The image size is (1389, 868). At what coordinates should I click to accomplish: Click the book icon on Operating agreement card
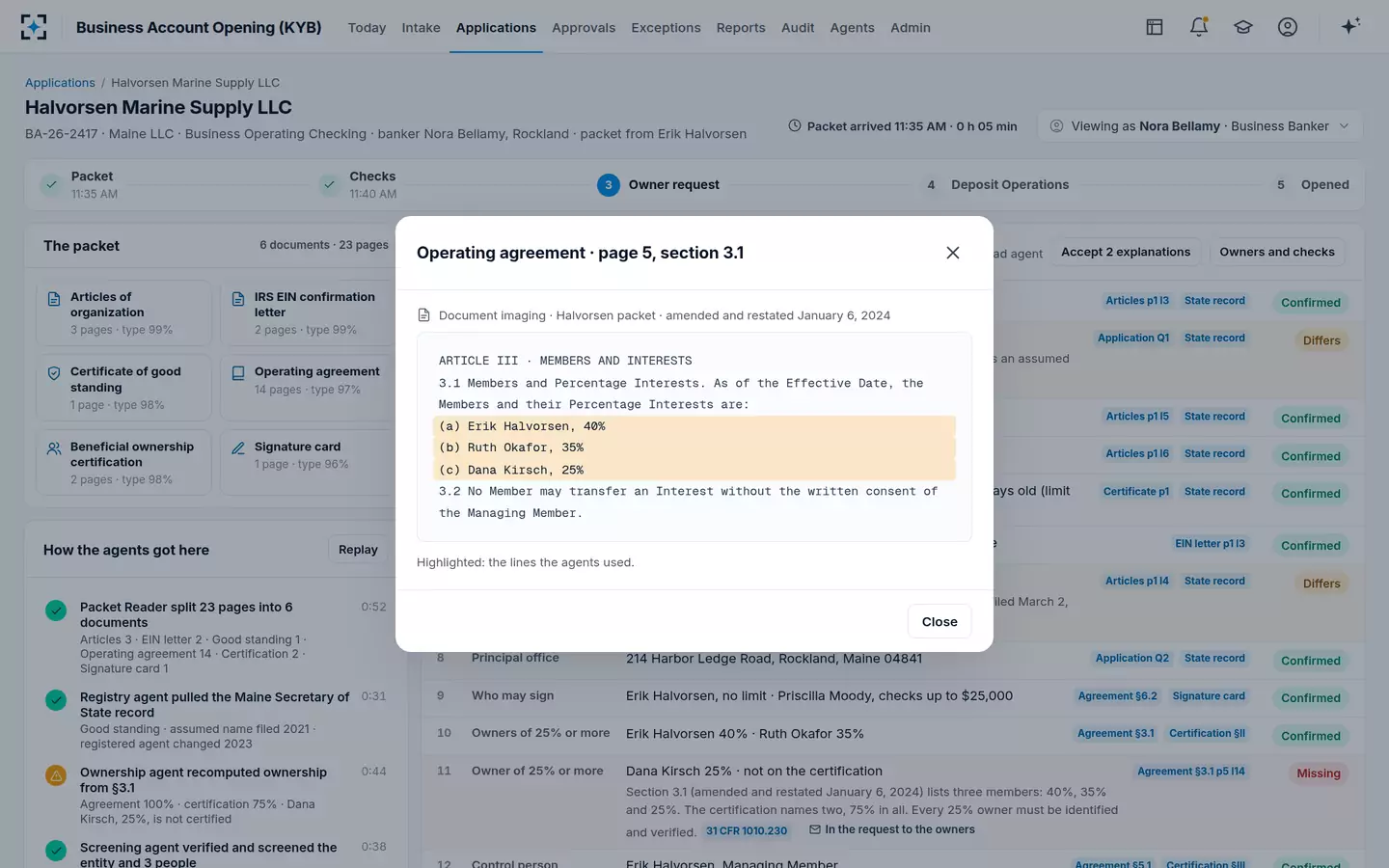[238, 372]
